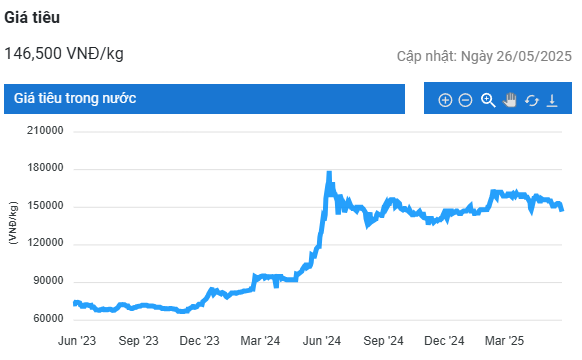Click the line's last point, May 2025
Viewport: 582px width, 360px height.
click(x=562, y=210)
